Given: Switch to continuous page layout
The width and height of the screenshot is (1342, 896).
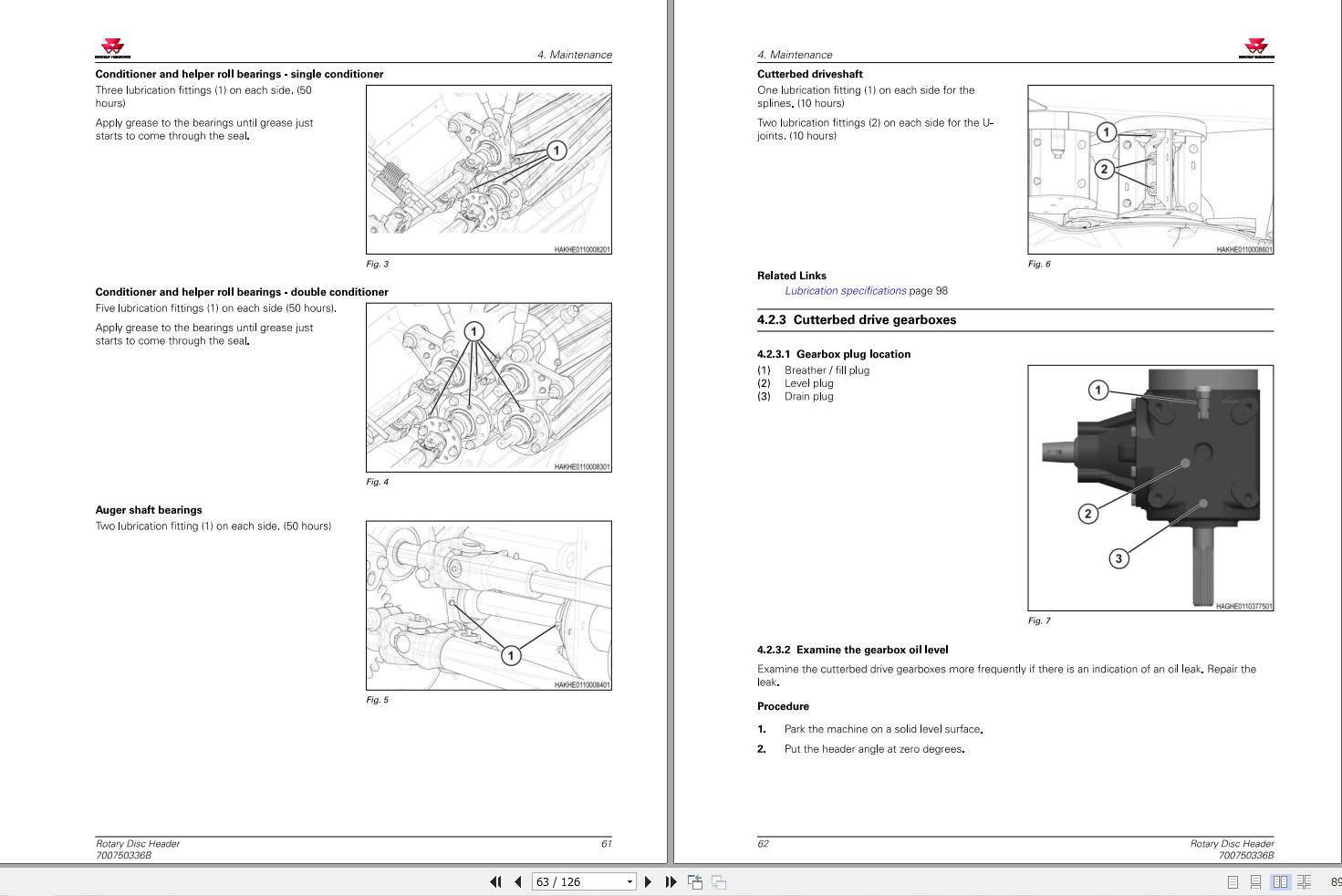Looking at the screenshot, I should pyautogui.click(x=1256, y=882).
